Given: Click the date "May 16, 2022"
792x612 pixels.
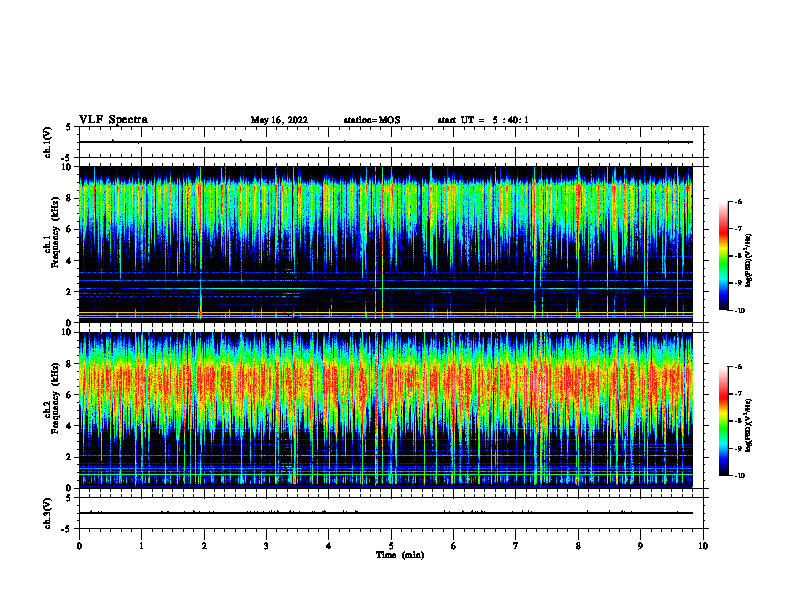Looking at the screenshot, I should (x=279, y=120).
